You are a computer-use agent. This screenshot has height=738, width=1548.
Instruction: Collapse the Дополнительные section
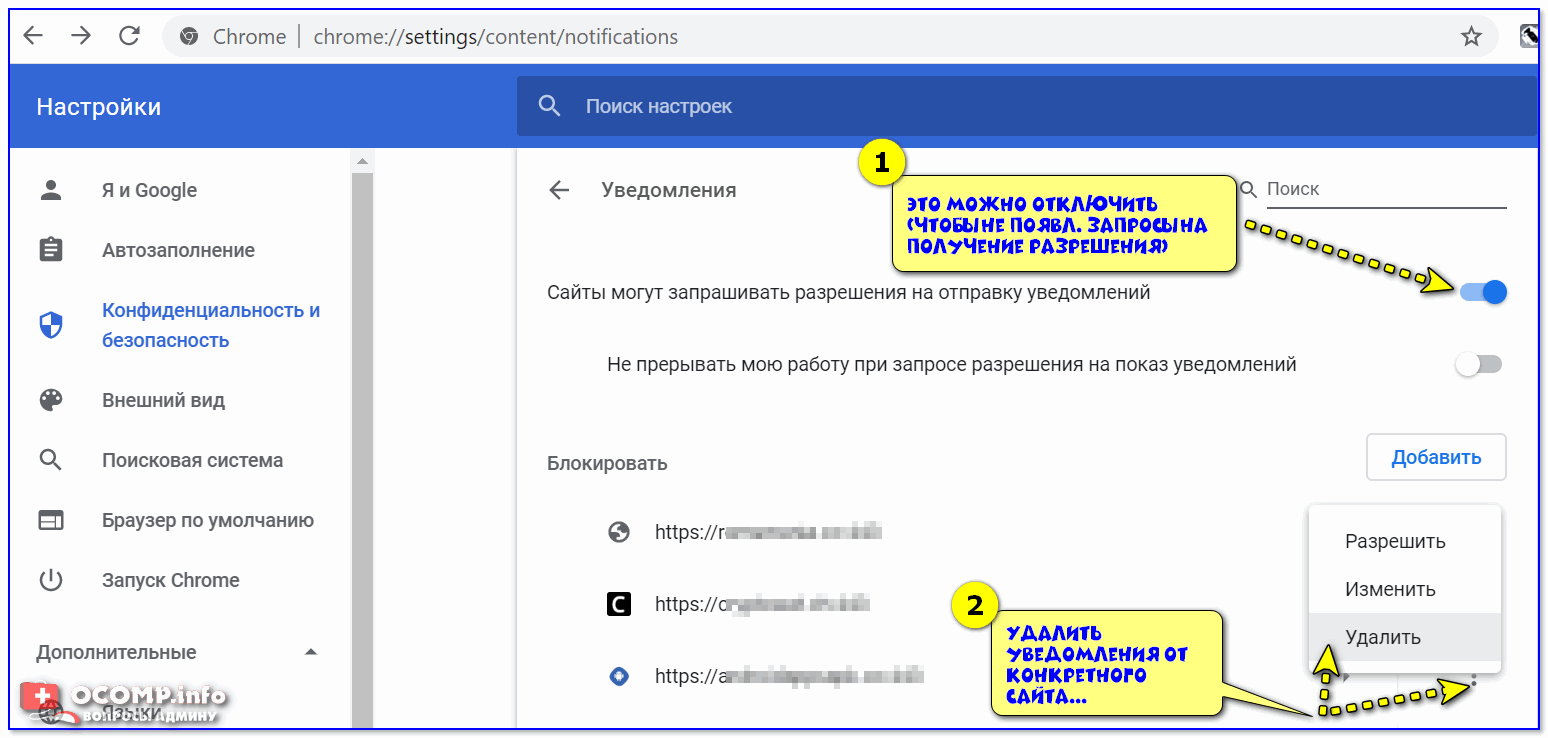310,652
